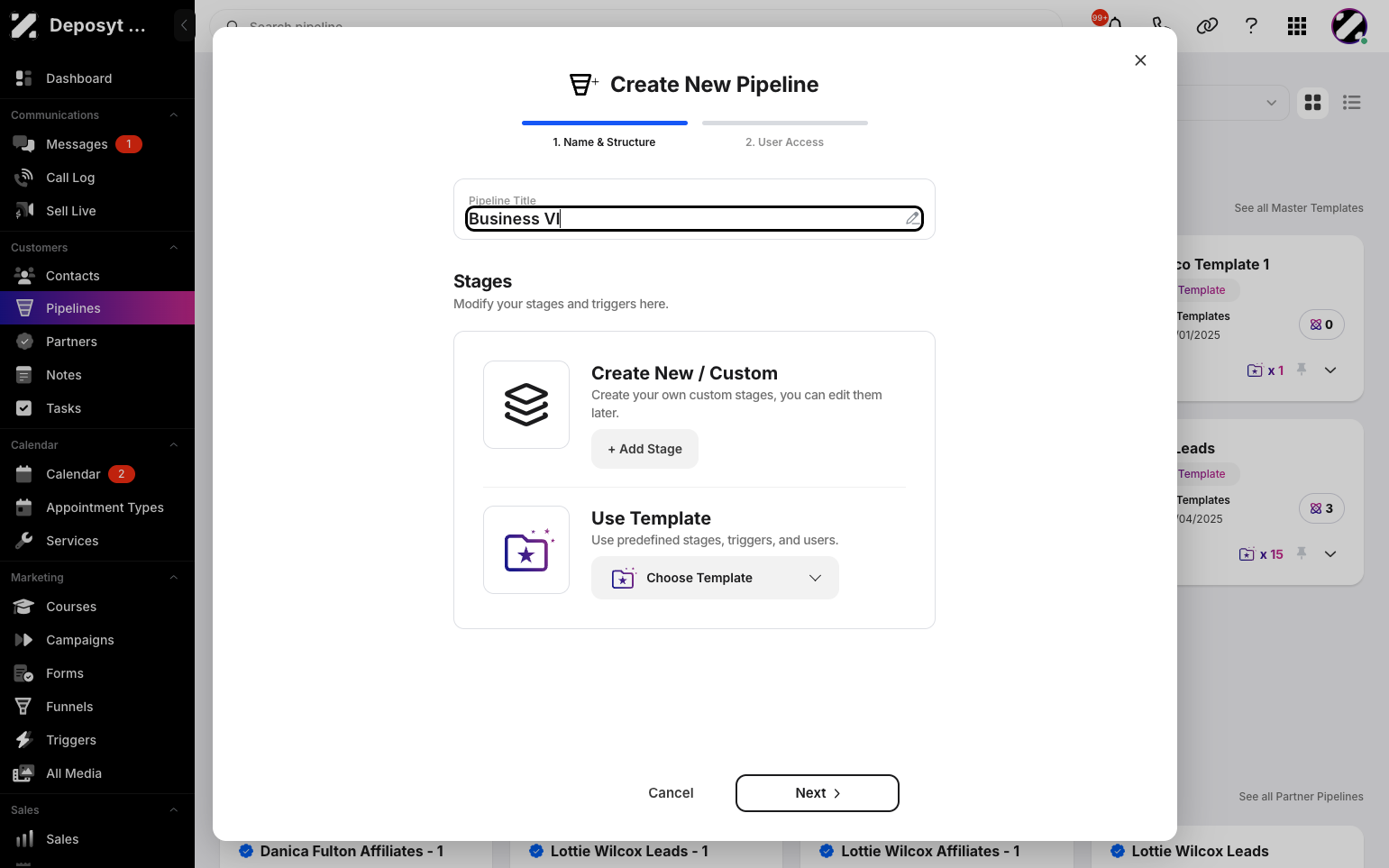Open Tasks in the sidebar
1389x868 pixels.
click(x=63, y=408)
